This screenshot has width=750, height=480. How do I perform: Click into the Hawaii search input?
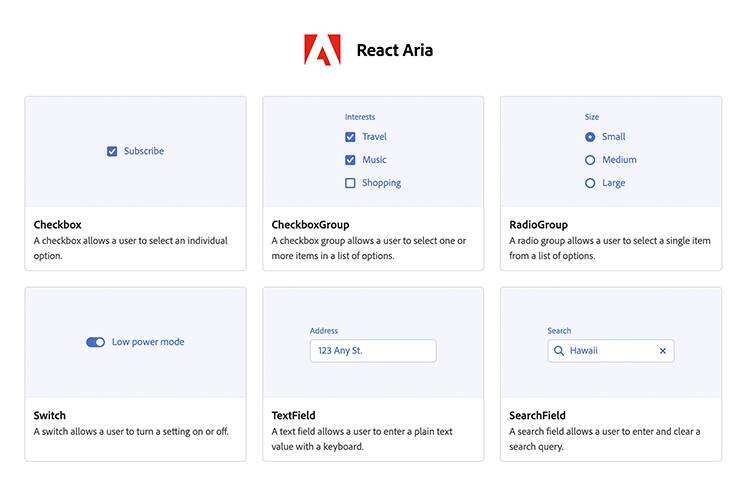608,351
